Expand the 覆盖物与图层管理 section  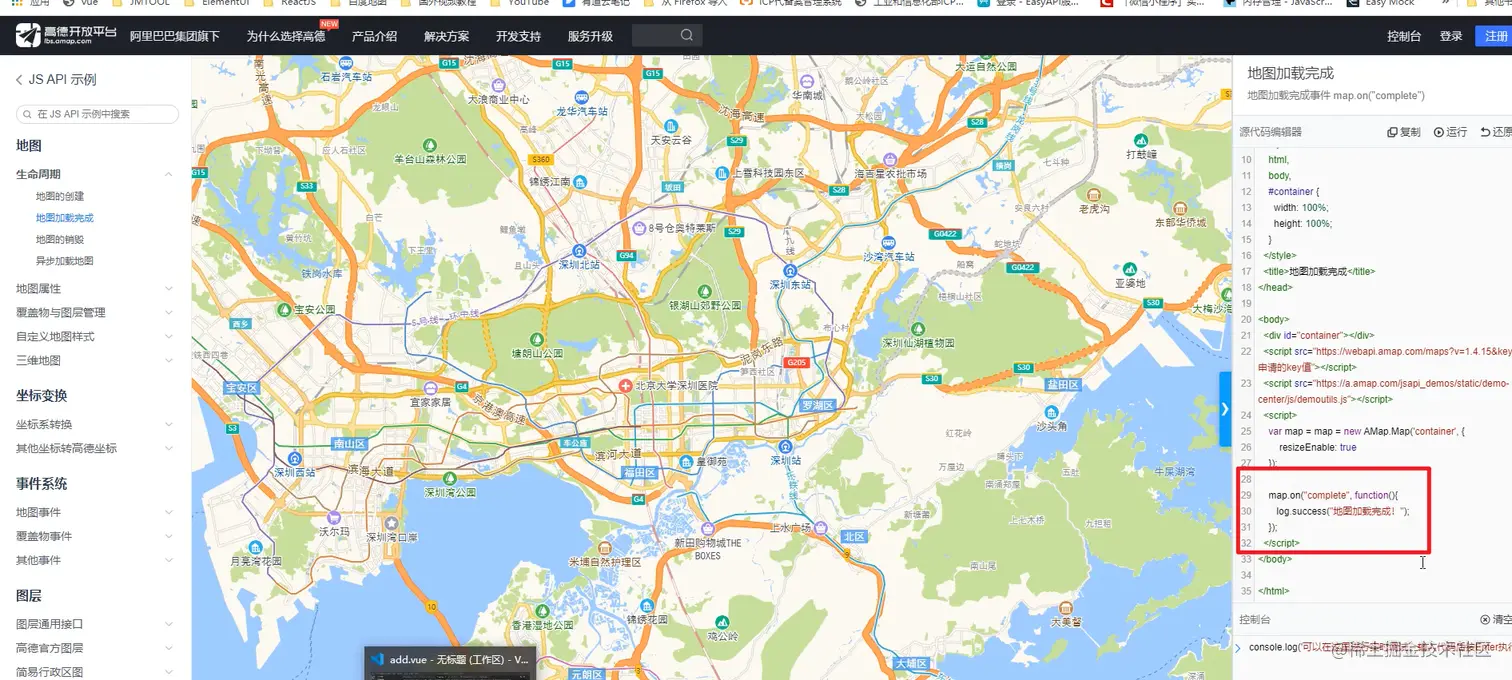click(x=168, y=313)
